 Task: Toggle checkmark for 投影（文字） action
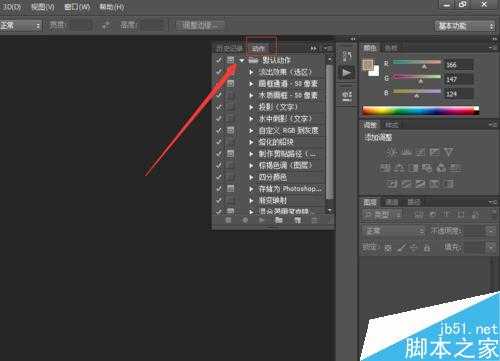pyautogui.click(x=219, y=107)
